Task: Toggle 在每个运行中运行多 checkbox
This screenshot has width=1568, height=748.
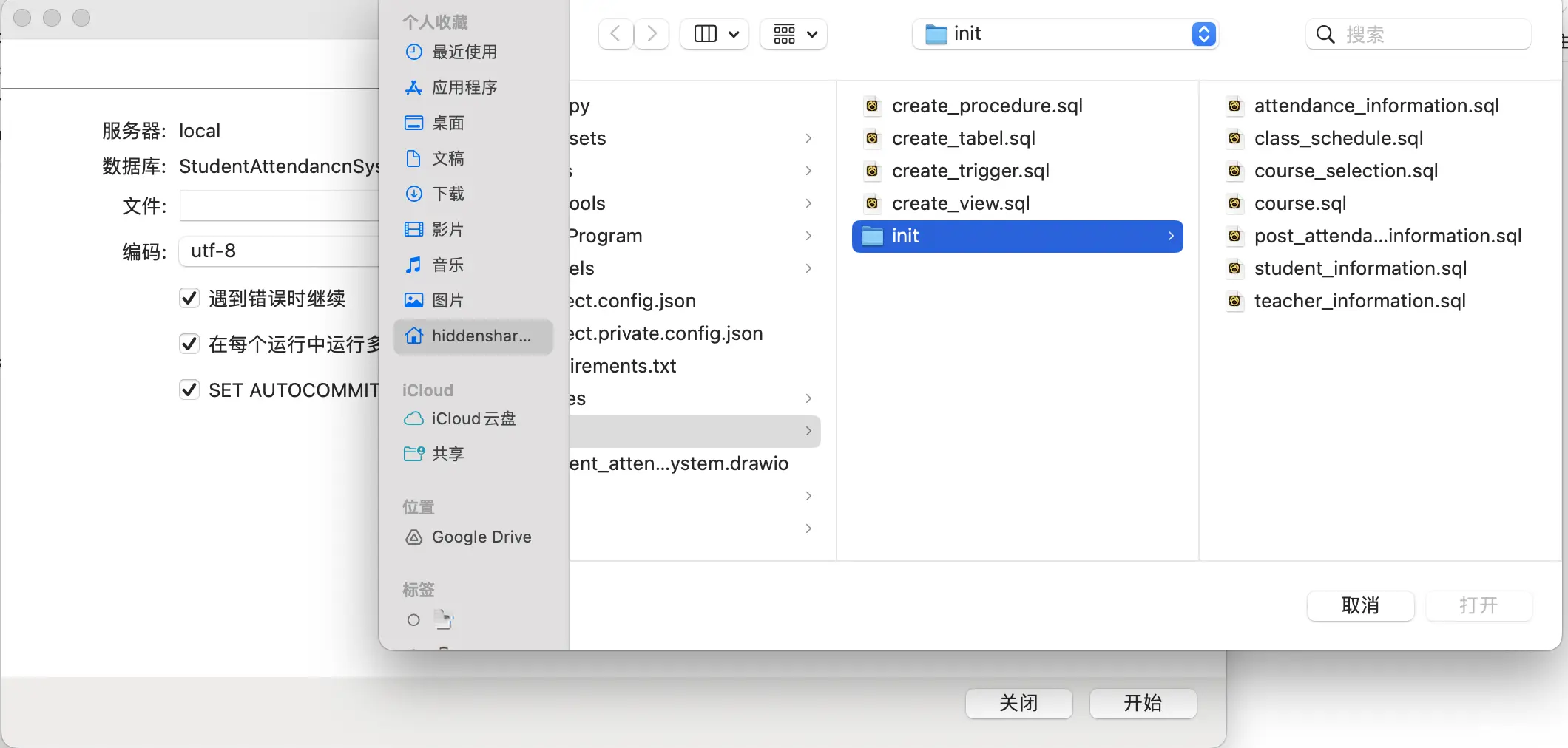Action: tap(189, 344)
